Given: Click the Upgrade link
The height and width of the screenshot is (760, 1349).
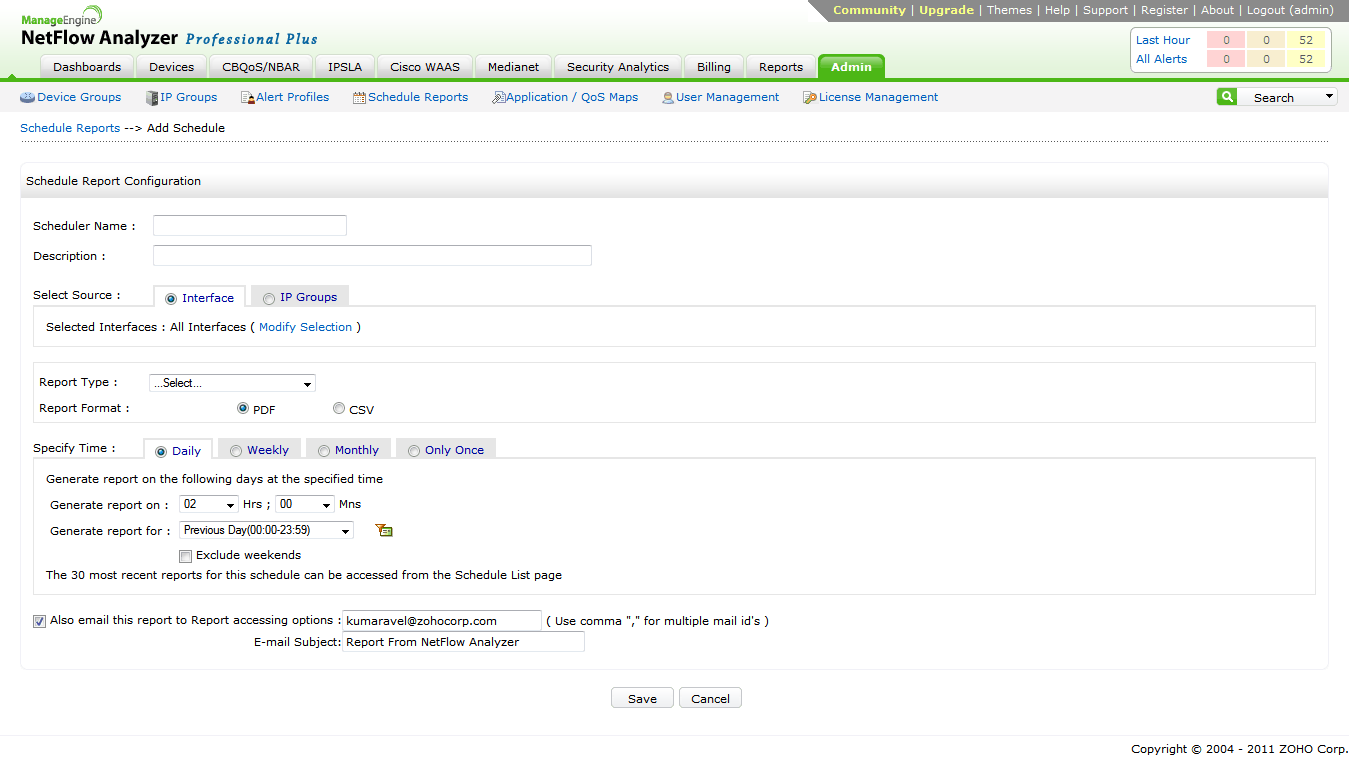Looking at the screenshot, I should click(x=946, y=10).
